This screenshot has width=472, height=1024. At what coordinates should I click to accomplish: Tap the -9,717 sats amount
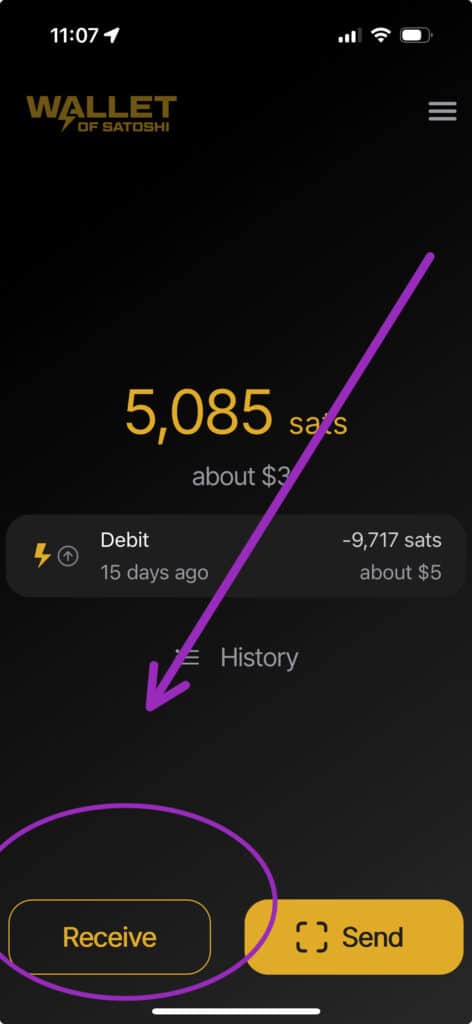click(x=392, y=540)
